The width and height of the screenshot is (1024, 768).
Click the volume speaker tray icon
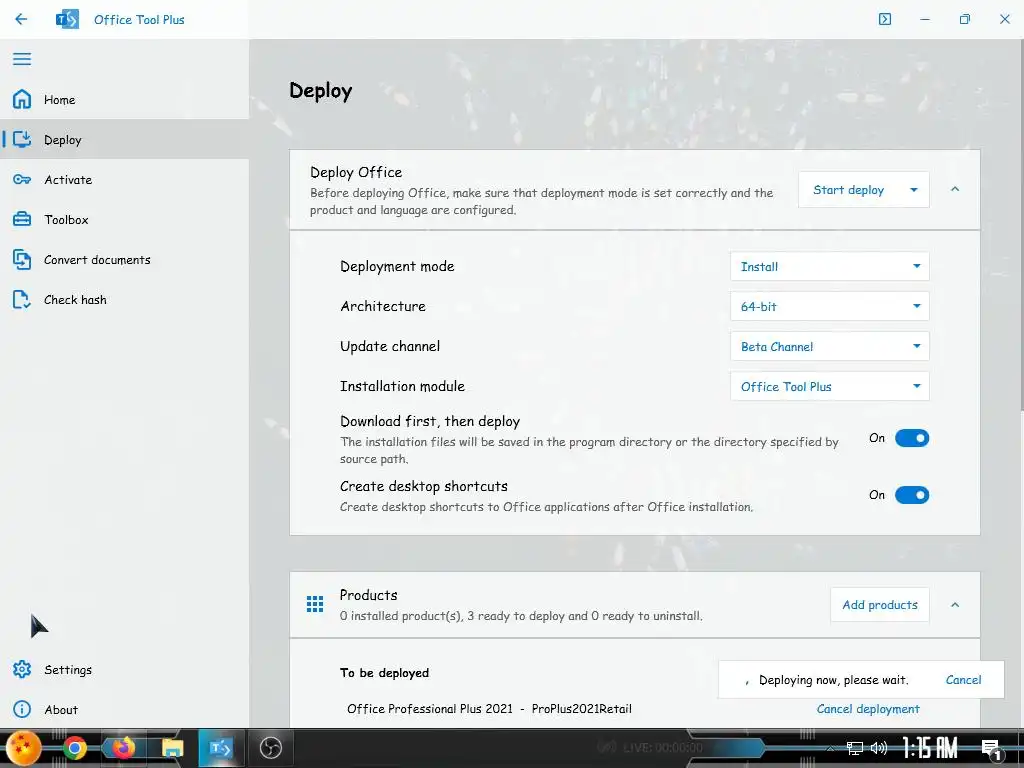[878, 748]
